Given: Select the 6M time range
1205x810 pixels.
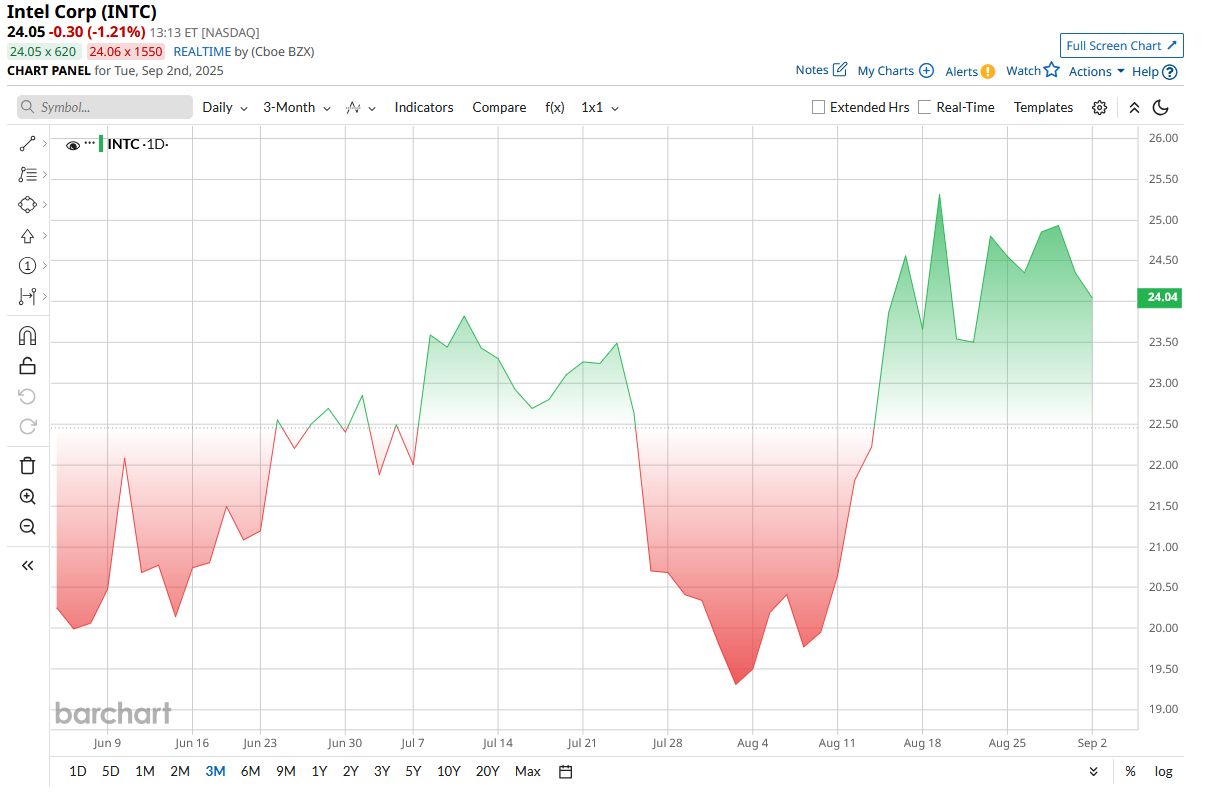Looking at the screenshot, I should point(250,771).
